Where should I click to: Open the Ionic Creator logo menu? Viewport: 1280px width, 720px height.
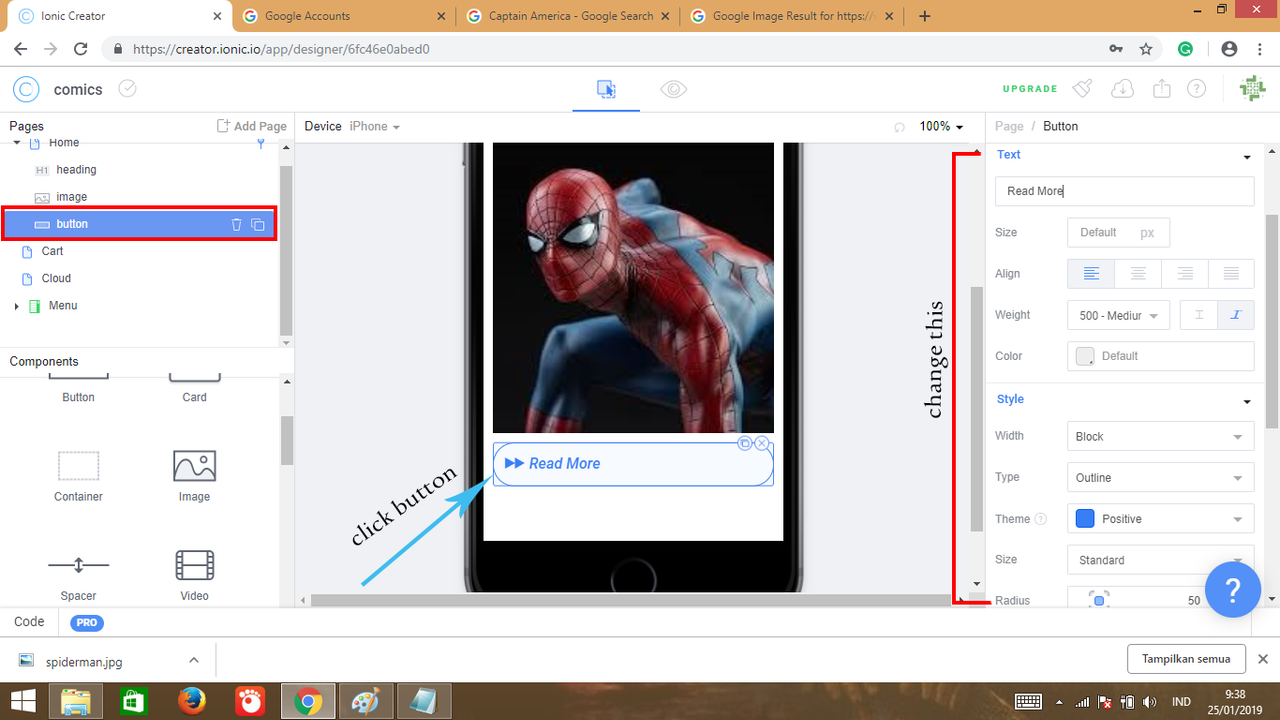[26, 89]
